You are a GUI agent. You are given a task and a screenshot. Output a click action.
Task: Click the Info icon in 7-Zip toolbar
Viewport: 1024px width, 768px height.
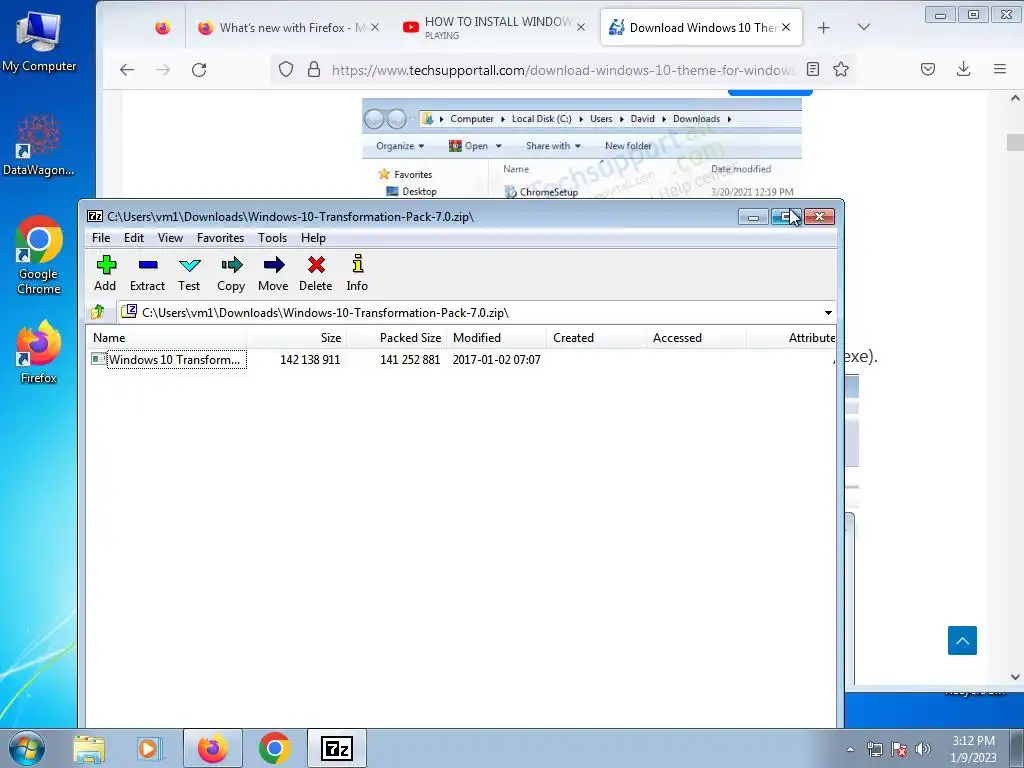pyautogui.click(x=357, y=273)
